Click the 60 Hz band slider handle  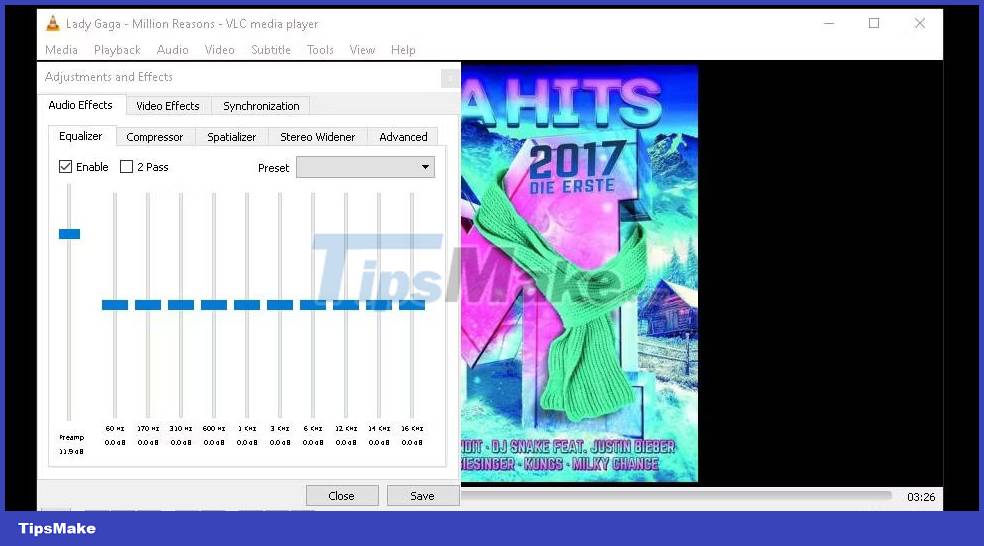pos(115,305)
